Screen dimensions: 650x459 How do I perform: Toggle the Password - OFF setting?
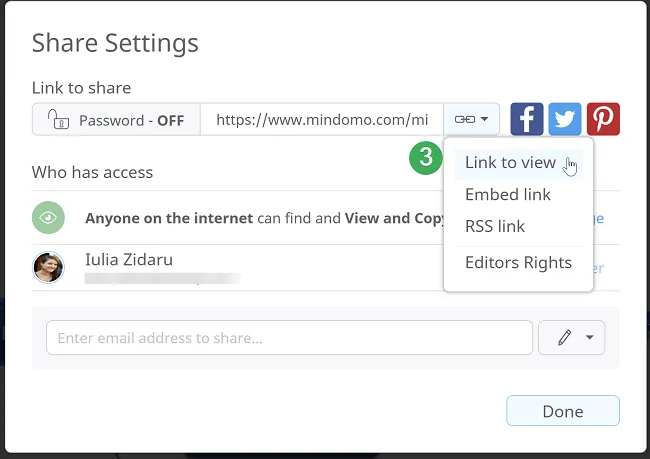pos(116,120)
